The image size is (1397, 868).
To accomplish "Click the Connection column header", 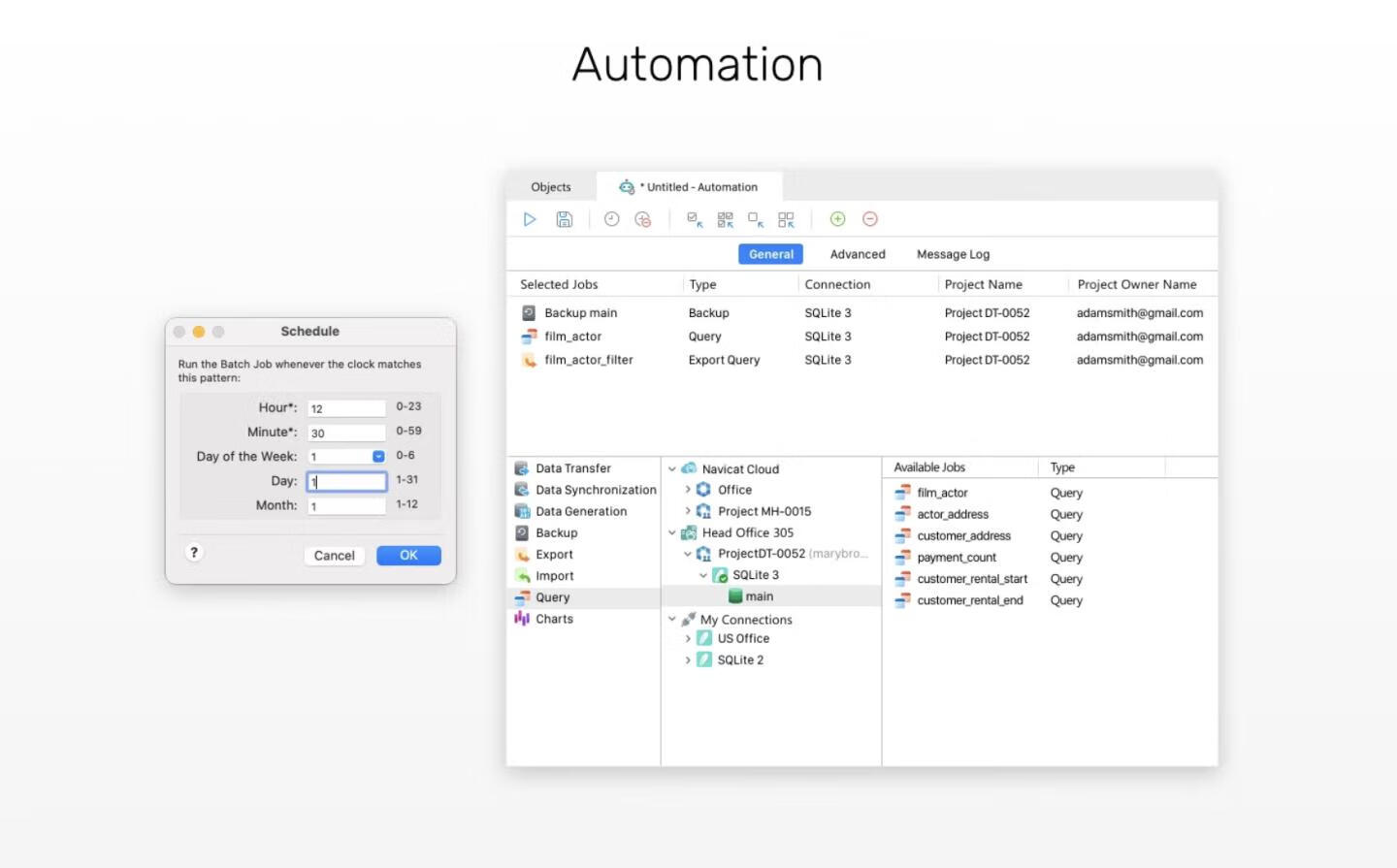I will (837, 284).
